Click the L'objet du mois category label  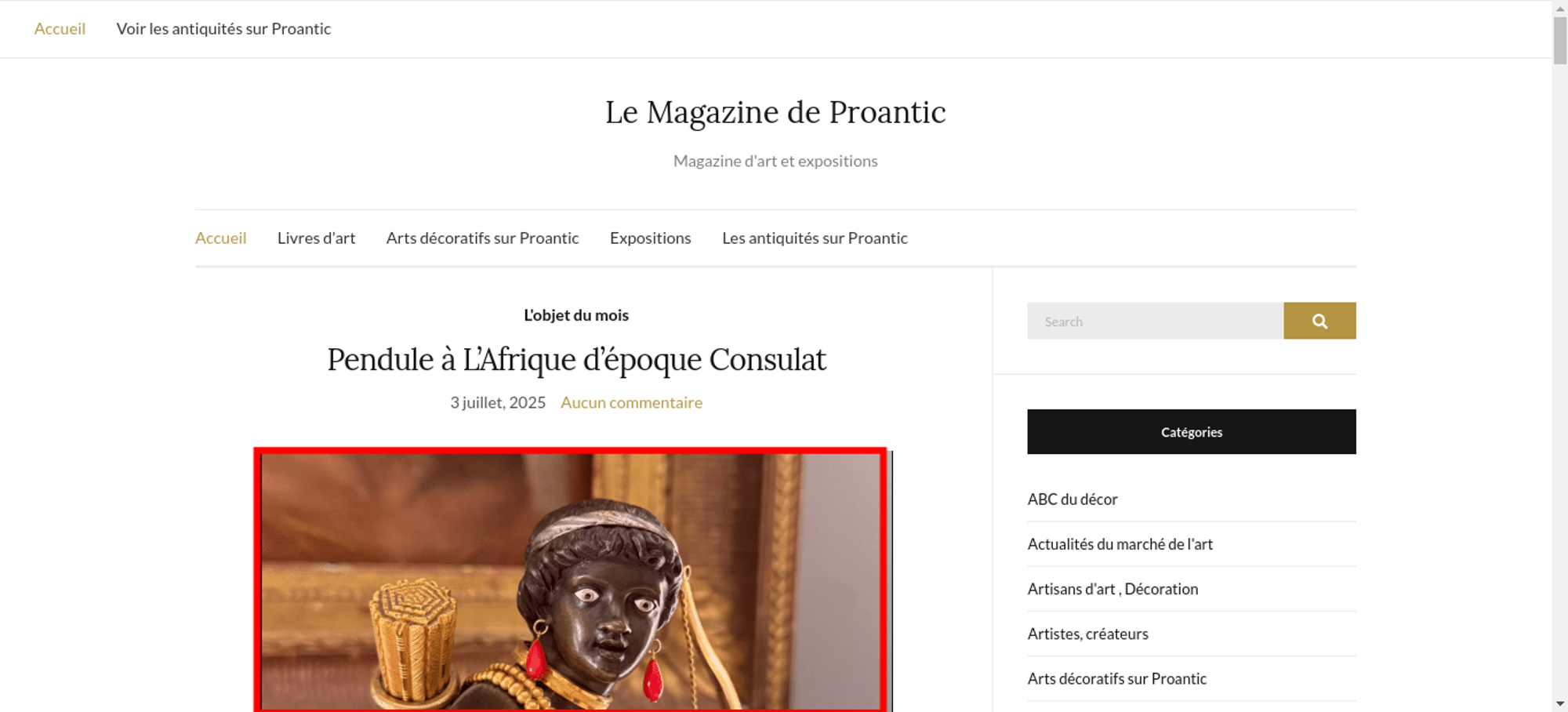click(576, 315)
